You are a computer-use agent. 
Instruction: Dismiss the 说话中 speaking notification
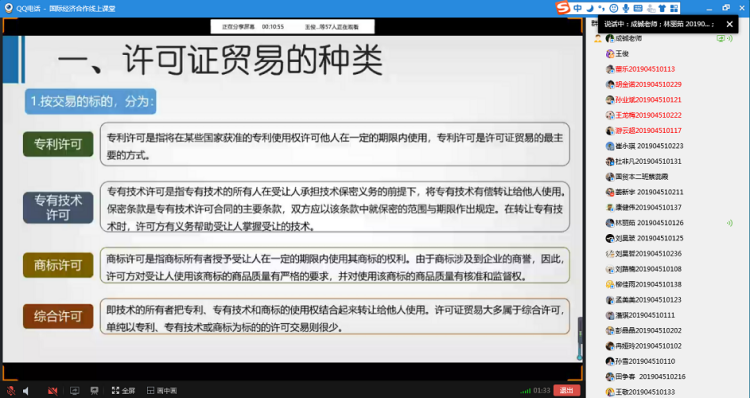point(729,24)
